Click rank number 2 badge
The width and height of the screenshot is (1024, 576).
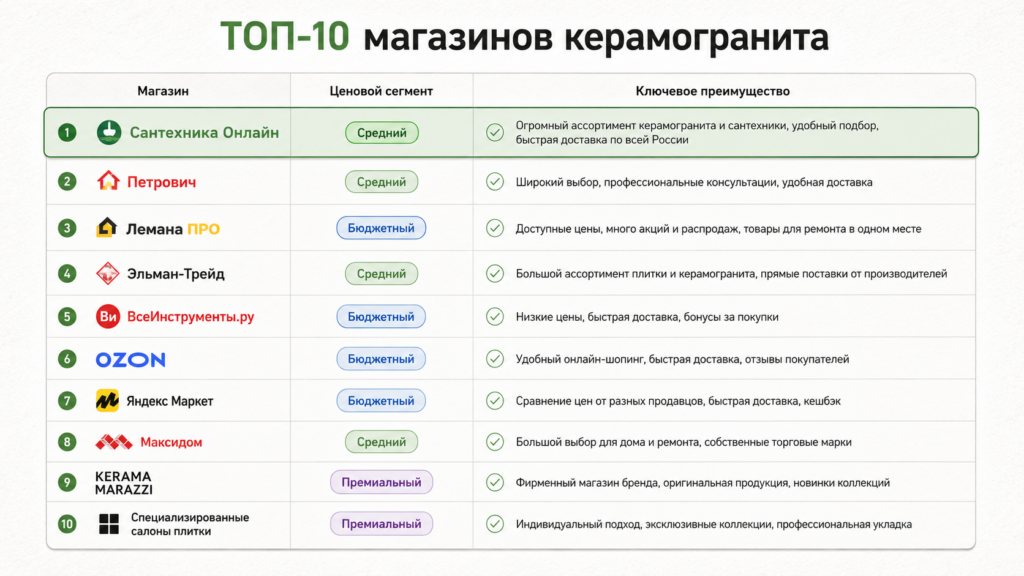point(67,182)
